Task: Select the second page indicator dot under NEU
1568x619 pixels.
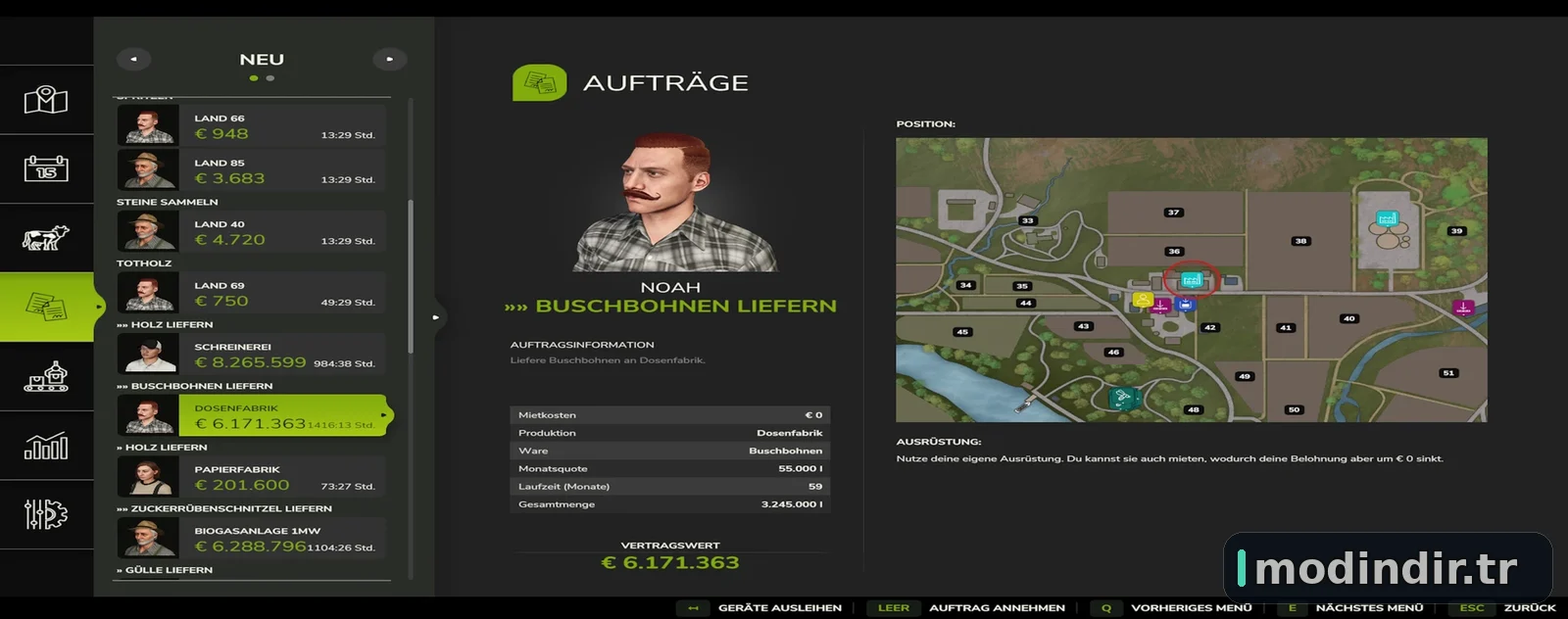Action: click(270, 78)
